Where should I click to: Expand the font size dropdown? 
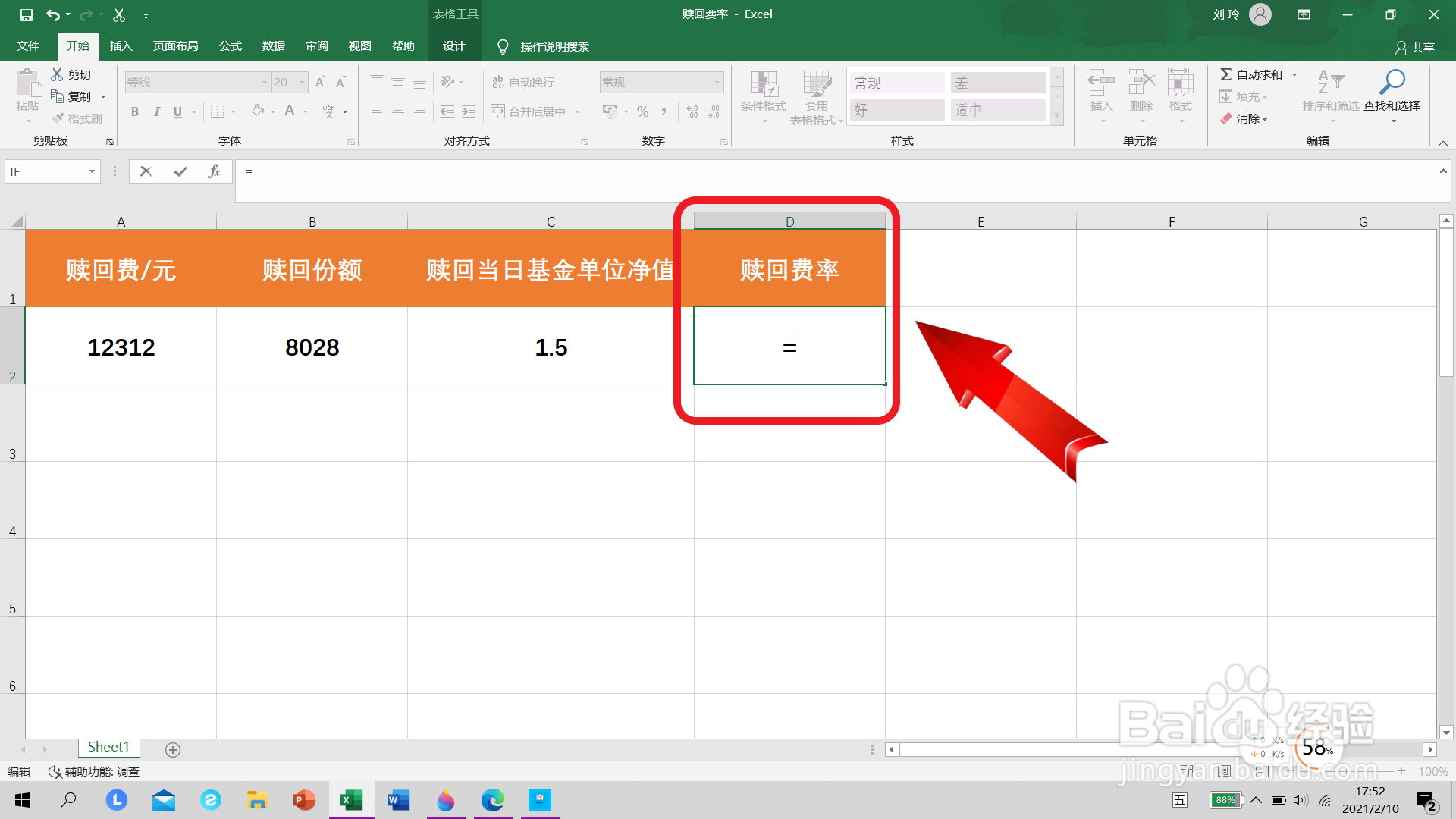301,81
